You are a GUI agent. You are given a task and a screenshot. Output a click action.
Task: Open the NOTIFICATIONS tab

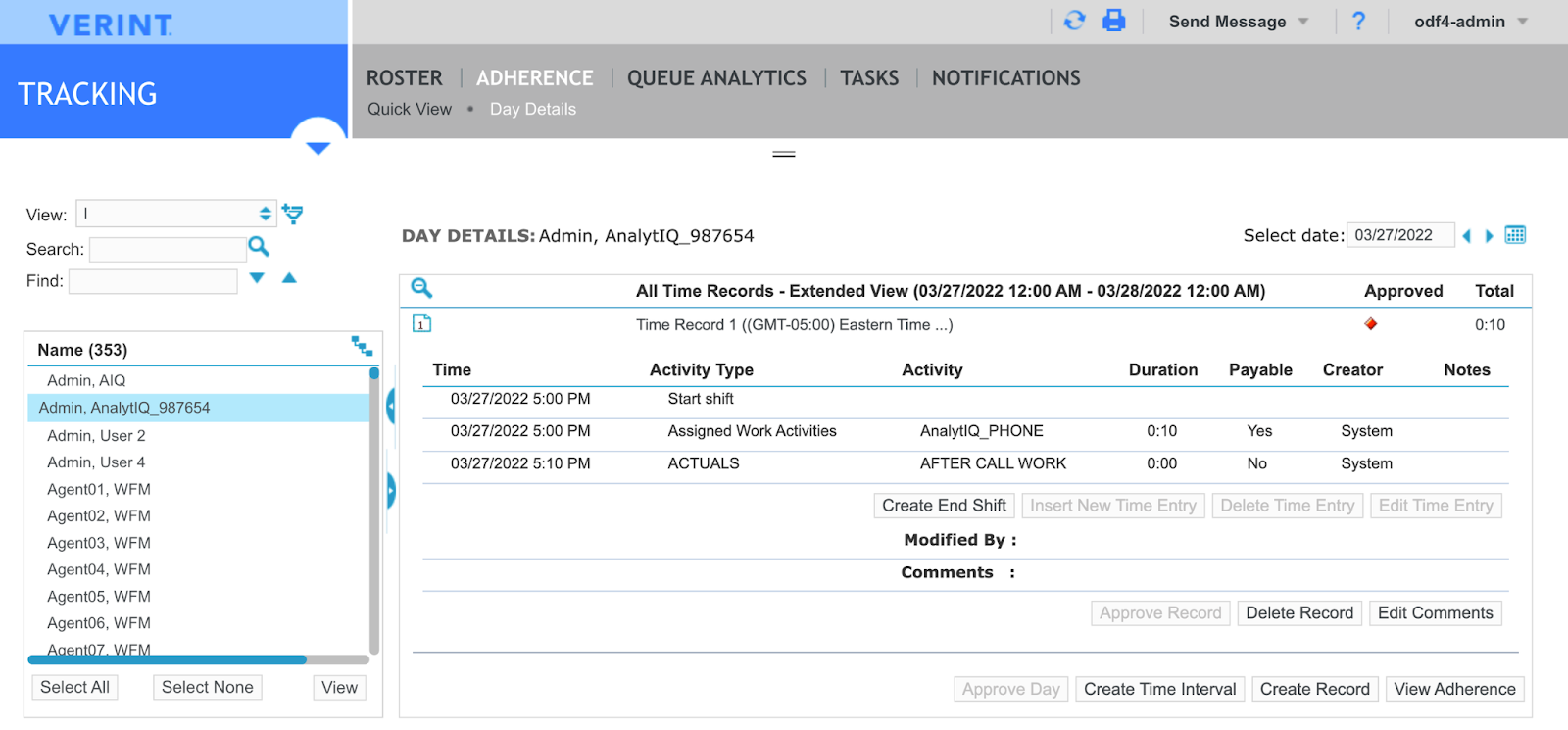[1006, 78]
